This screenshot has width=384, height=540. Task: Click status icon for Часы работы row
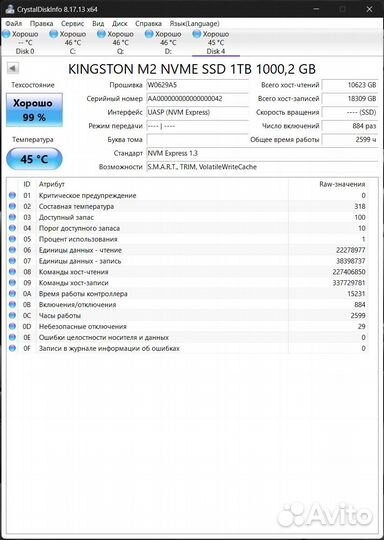coord(12,315)
